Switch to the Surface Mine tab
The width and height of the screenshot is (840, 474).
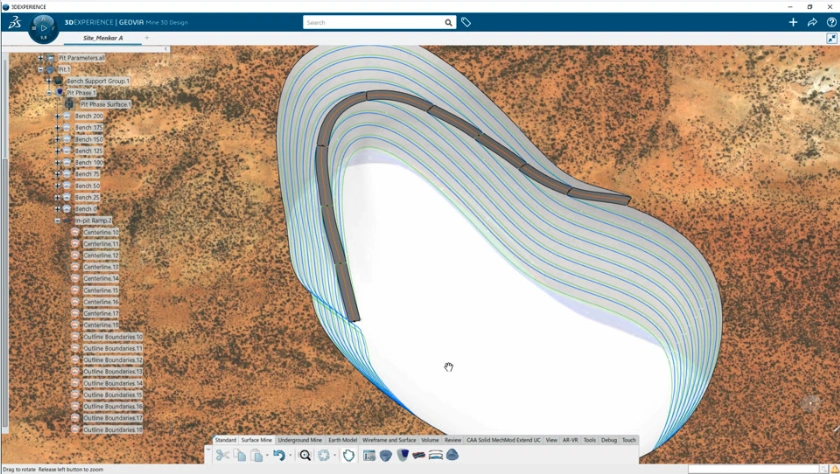[x=257, y=440]
